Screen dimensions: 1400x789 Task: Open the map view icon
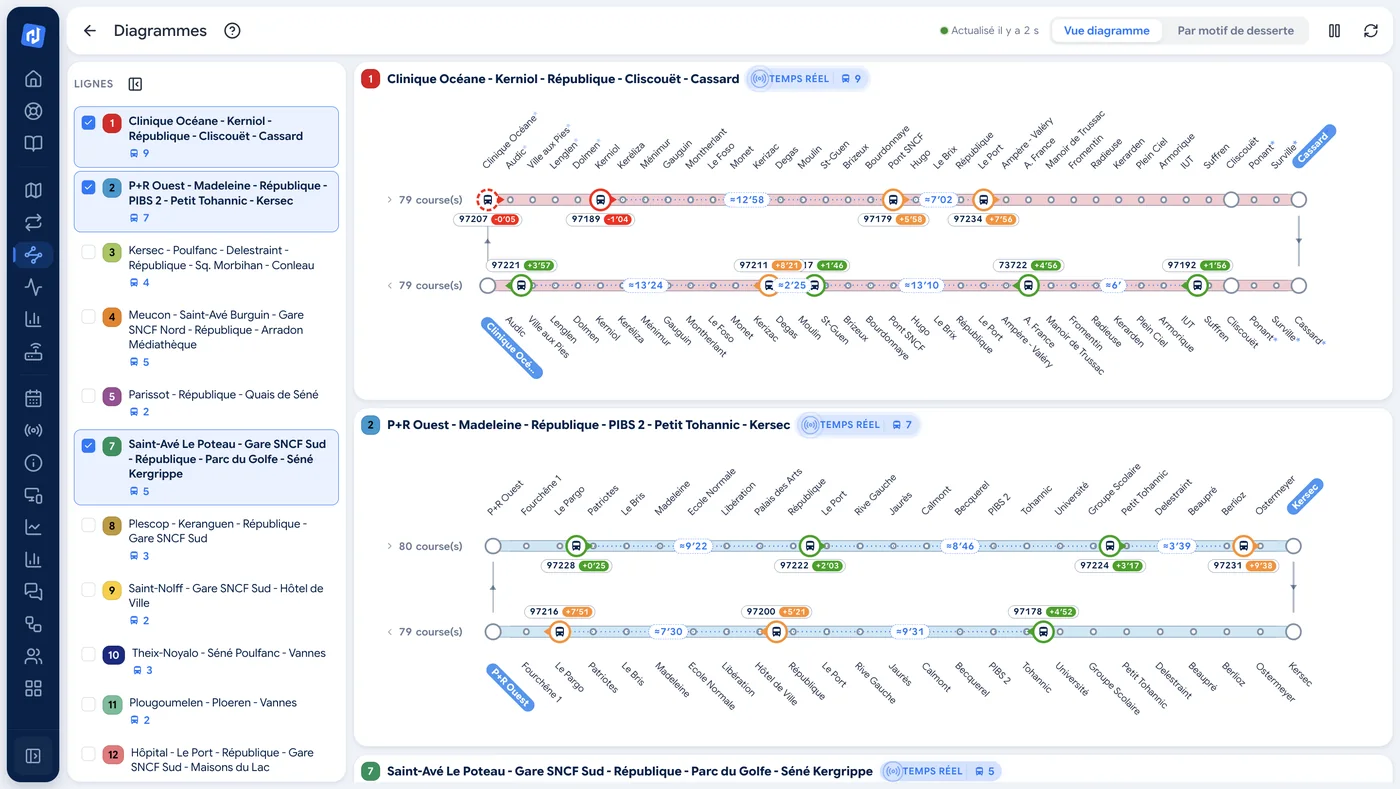33,190
